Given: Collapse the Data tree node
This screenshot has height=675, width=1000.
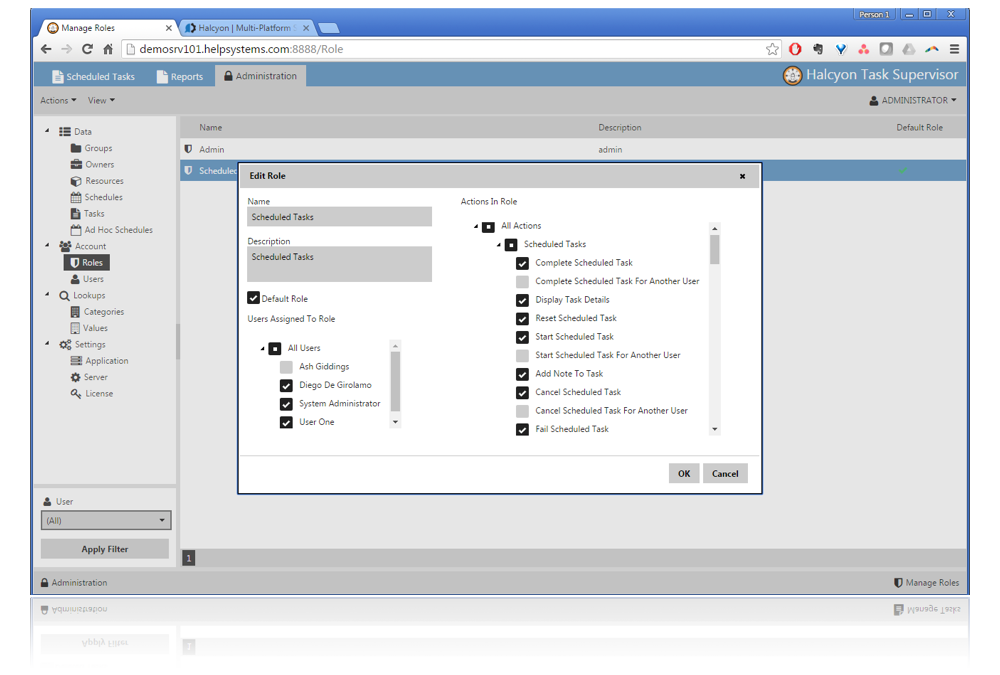Looking at the screenshot, I should 47,131.
